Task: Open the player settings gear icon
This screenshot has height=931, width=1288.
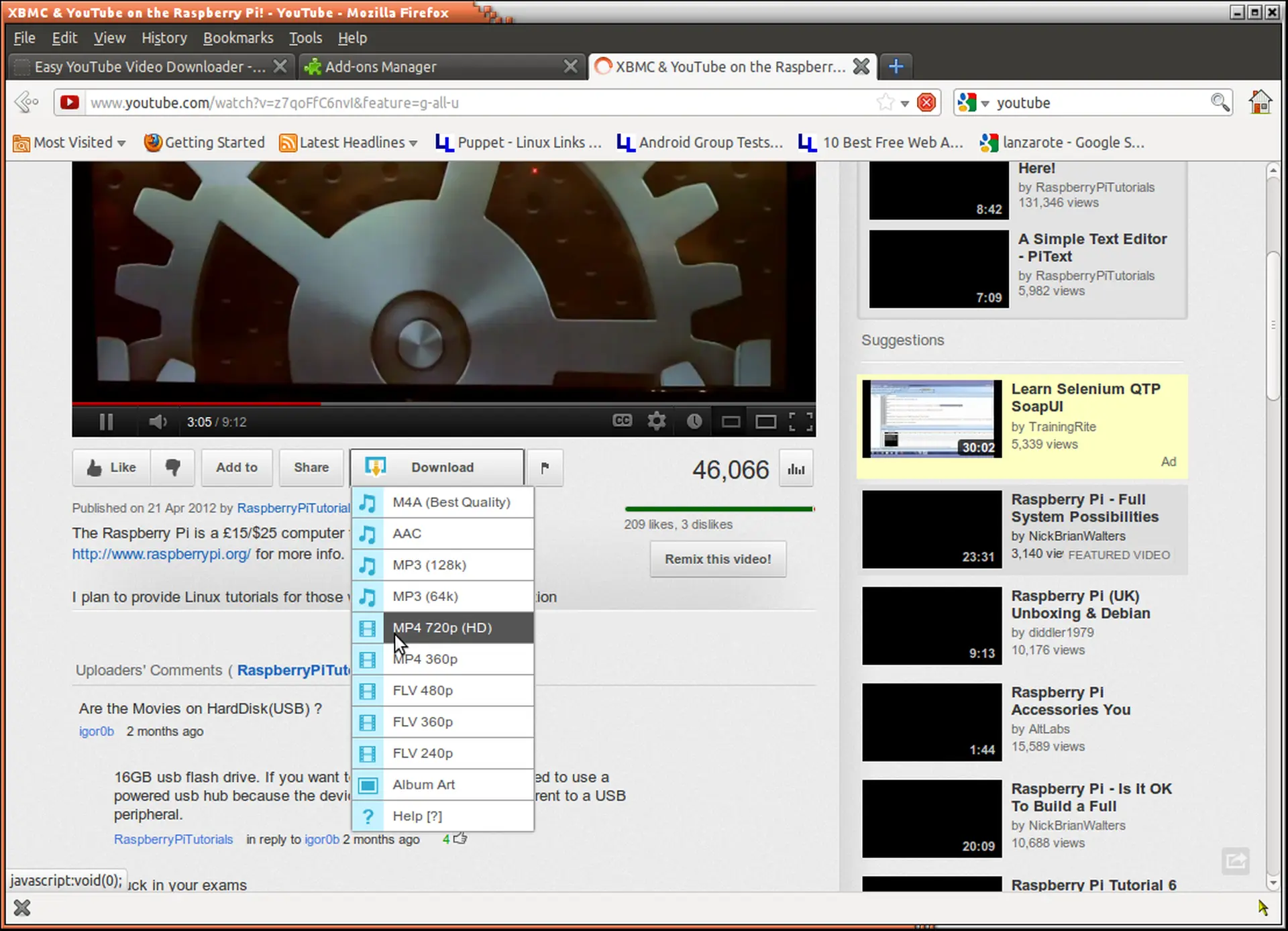Action: tap(657, 421)
